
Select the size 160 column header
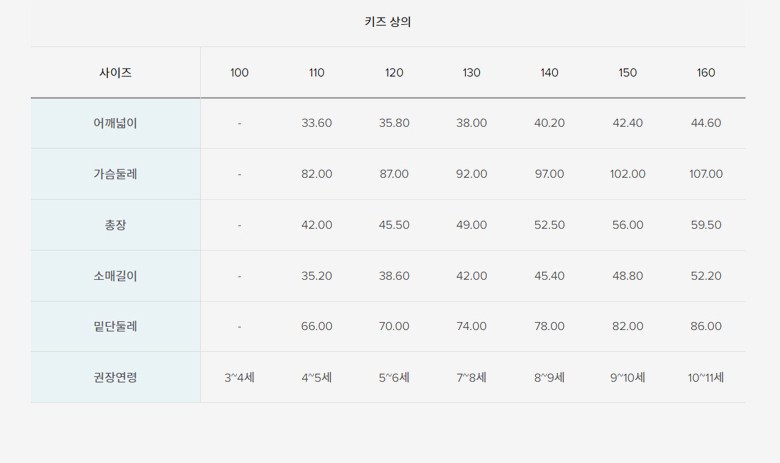706,73
